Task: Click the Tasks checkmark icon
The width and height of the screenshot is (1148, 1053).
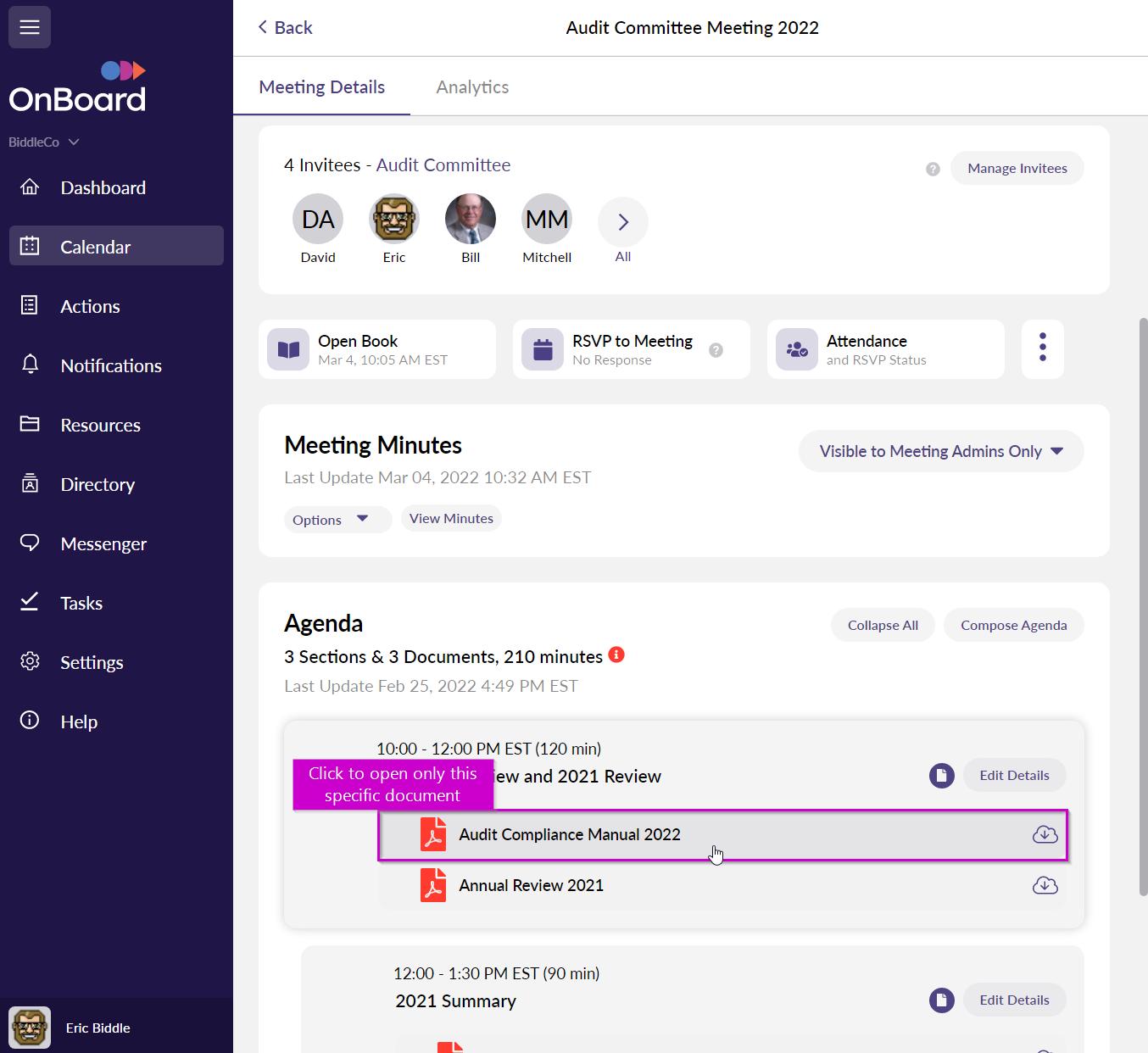Action: click(30, 602)
